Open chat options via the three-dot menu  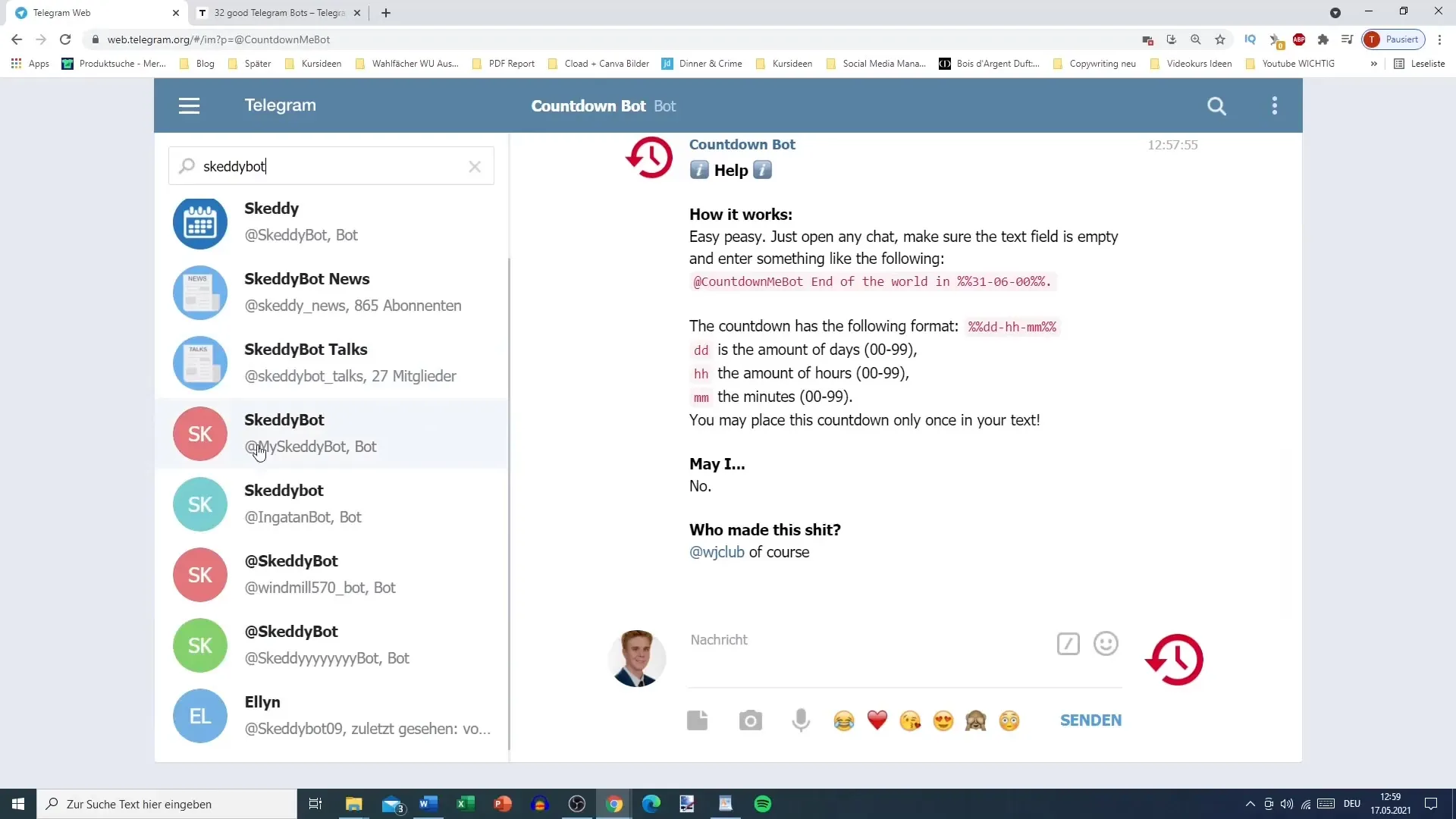1275,106
